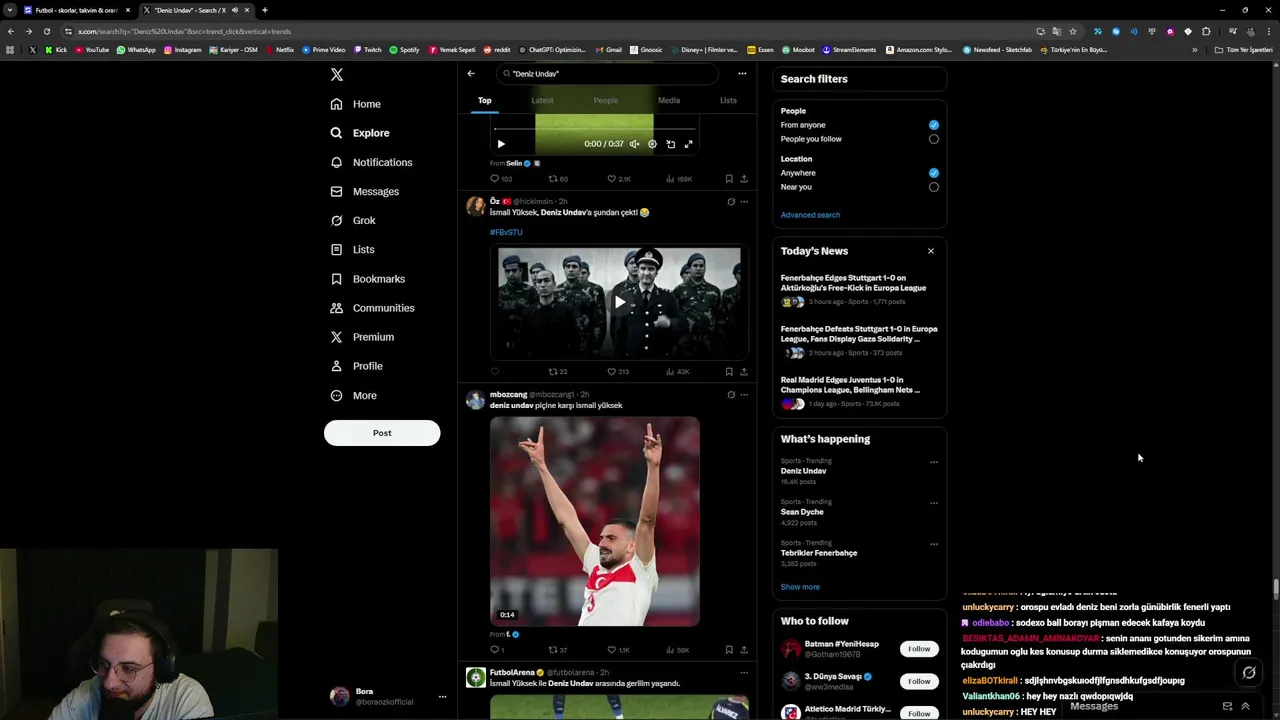1280x720 pixels.
Task: Click the Profile person icon
Action: point(336,366)
